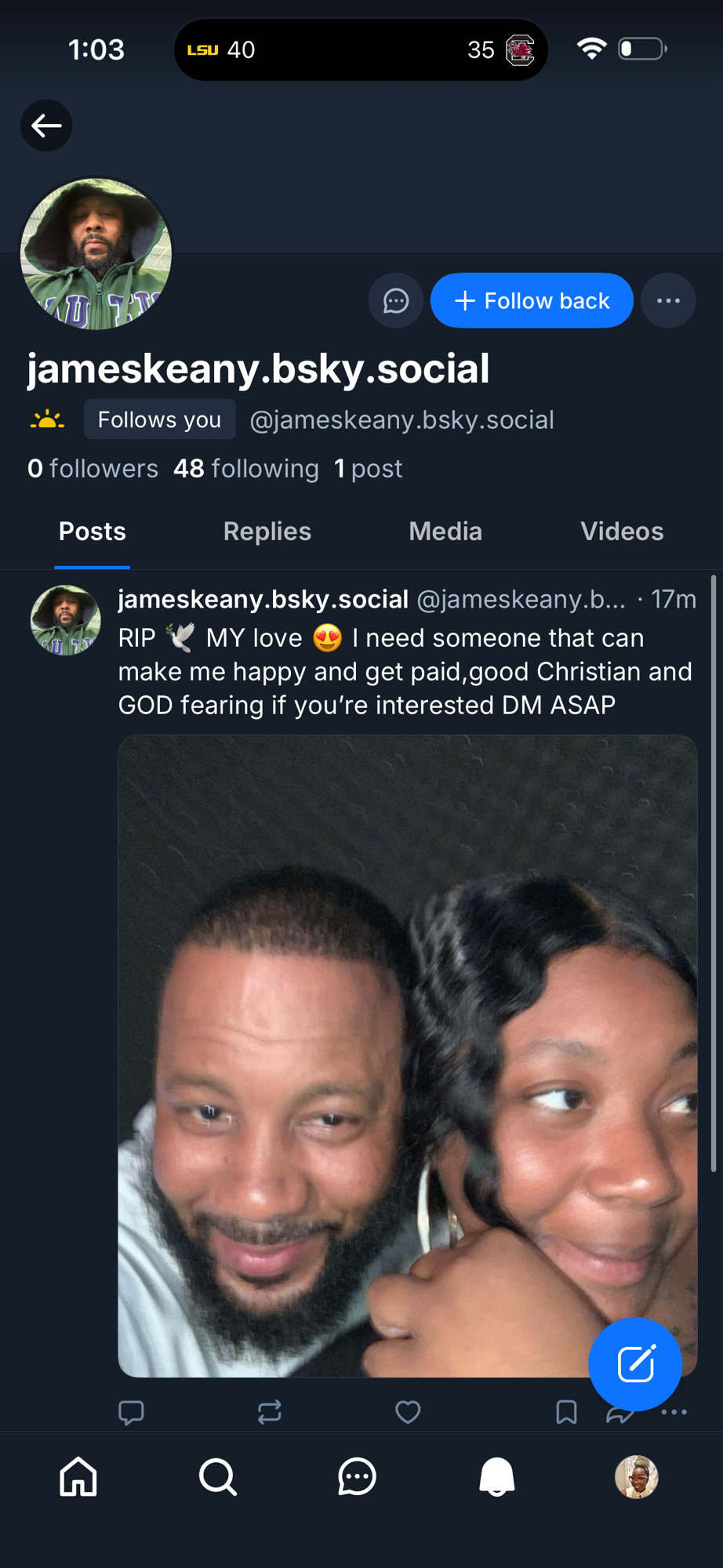The image size is (723, 1568).
Task: Open the Videos tab
Action: [622, 532]
